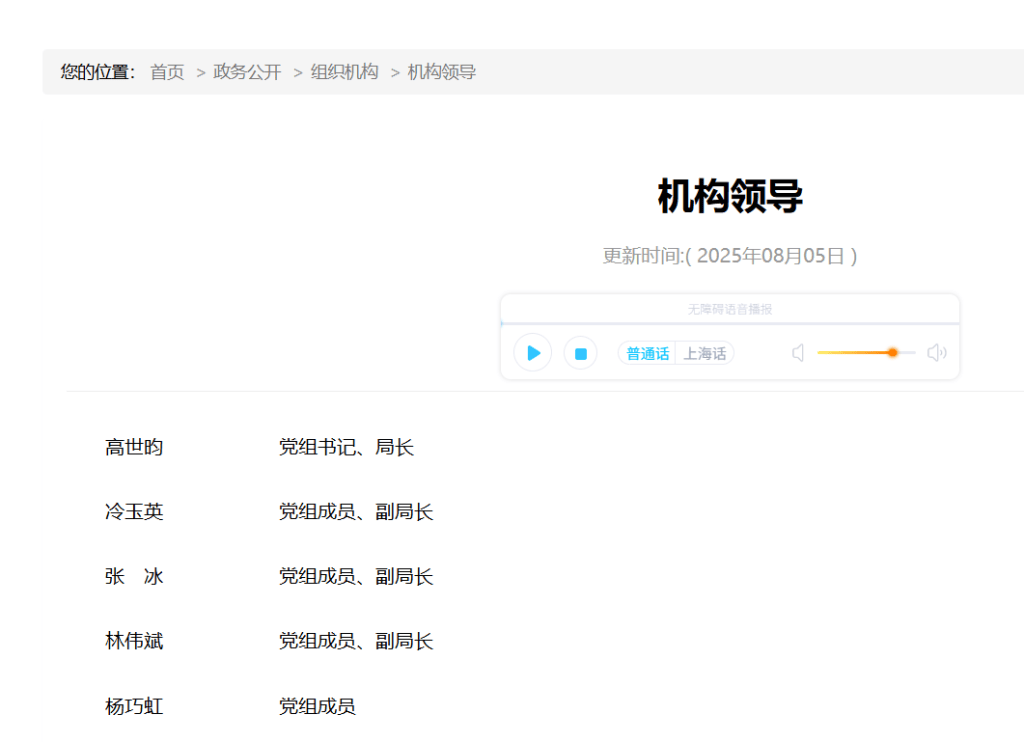
Task: Play the audio broadcast
Action: click(533, 353)
